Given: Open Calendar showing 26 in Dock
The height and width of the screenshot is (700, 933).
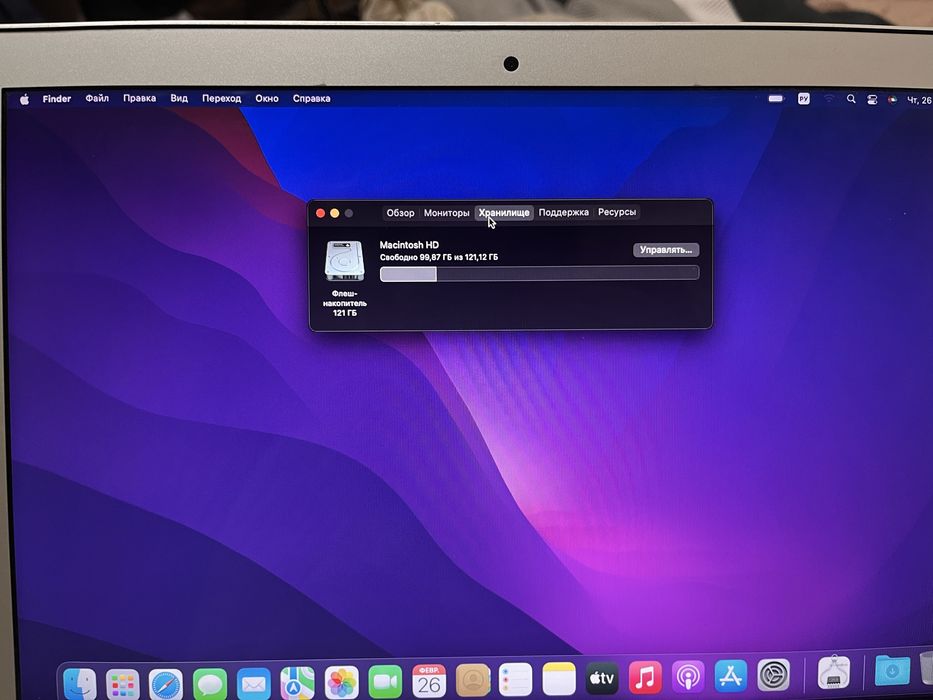Looking at the screenshot, I should 429,681.
